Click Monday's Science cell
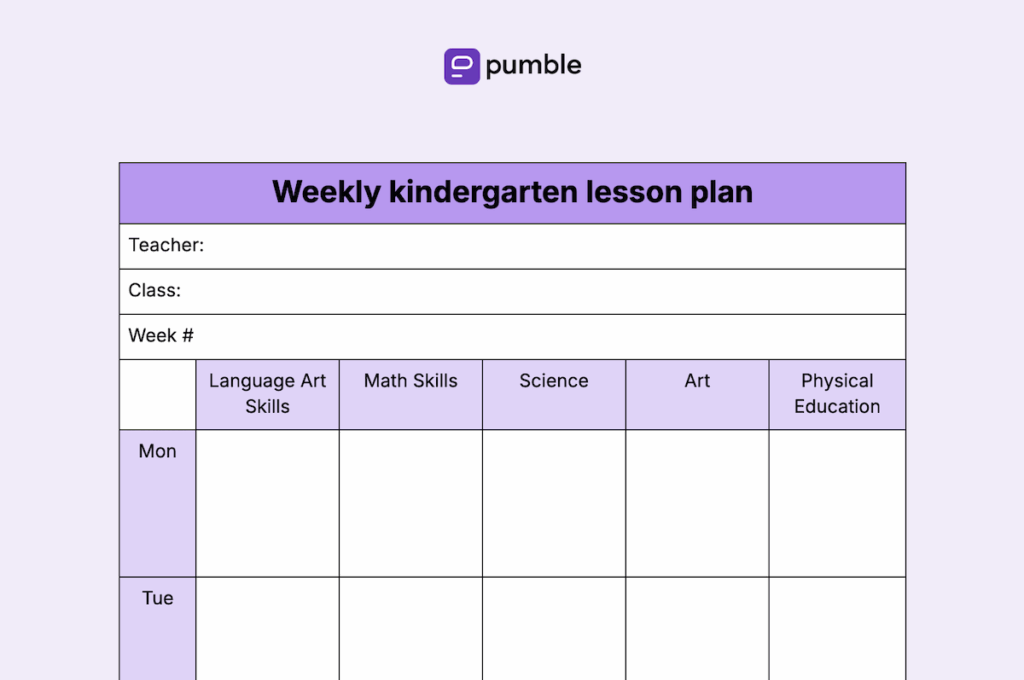Image resolution: width=1024 pixels, height=680 pixels. pyautogui.click(x=554, y=503)
